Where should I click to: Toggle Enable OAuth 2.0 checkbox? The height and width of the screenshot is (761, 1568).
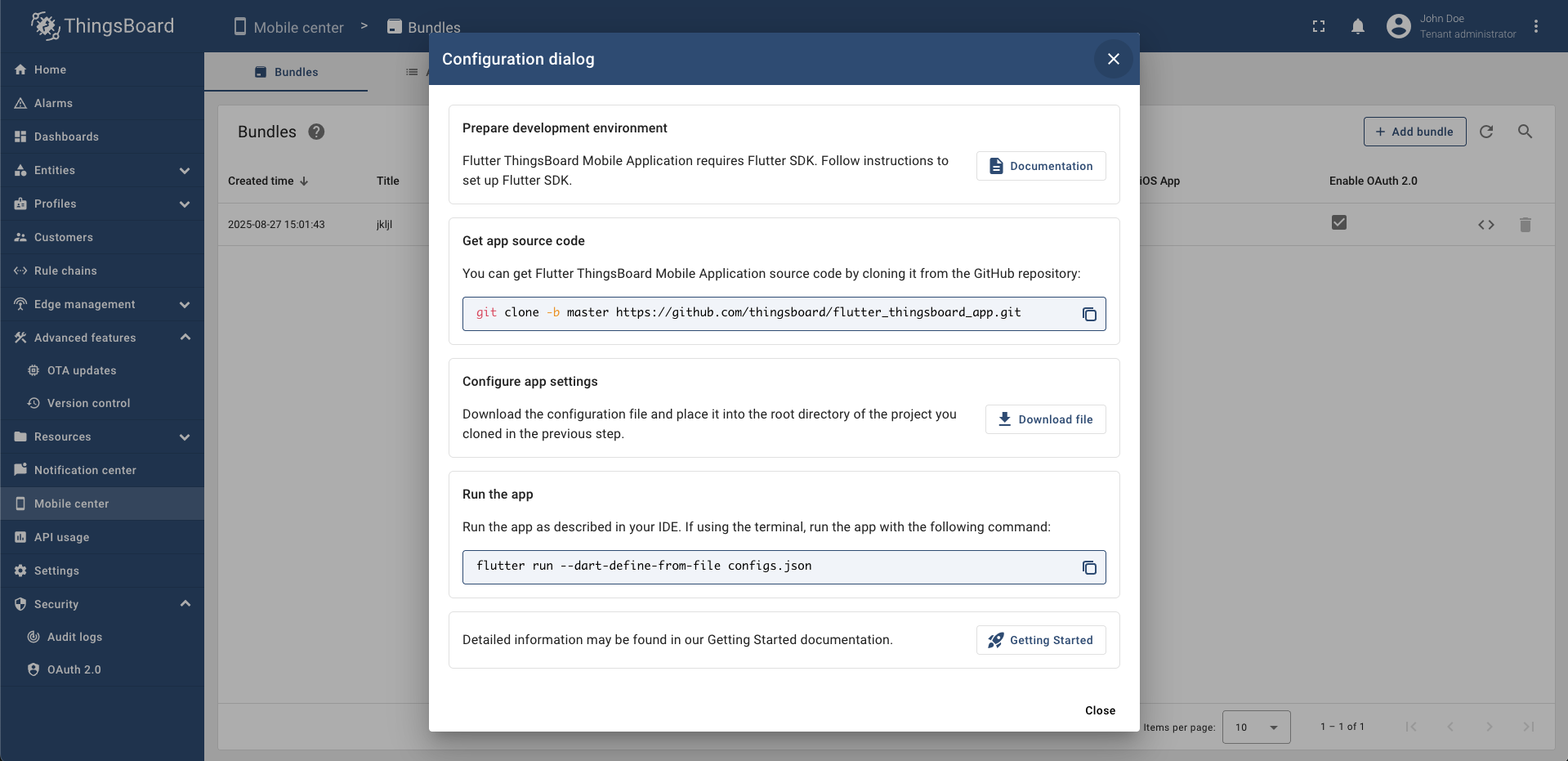click(1338, 222)
